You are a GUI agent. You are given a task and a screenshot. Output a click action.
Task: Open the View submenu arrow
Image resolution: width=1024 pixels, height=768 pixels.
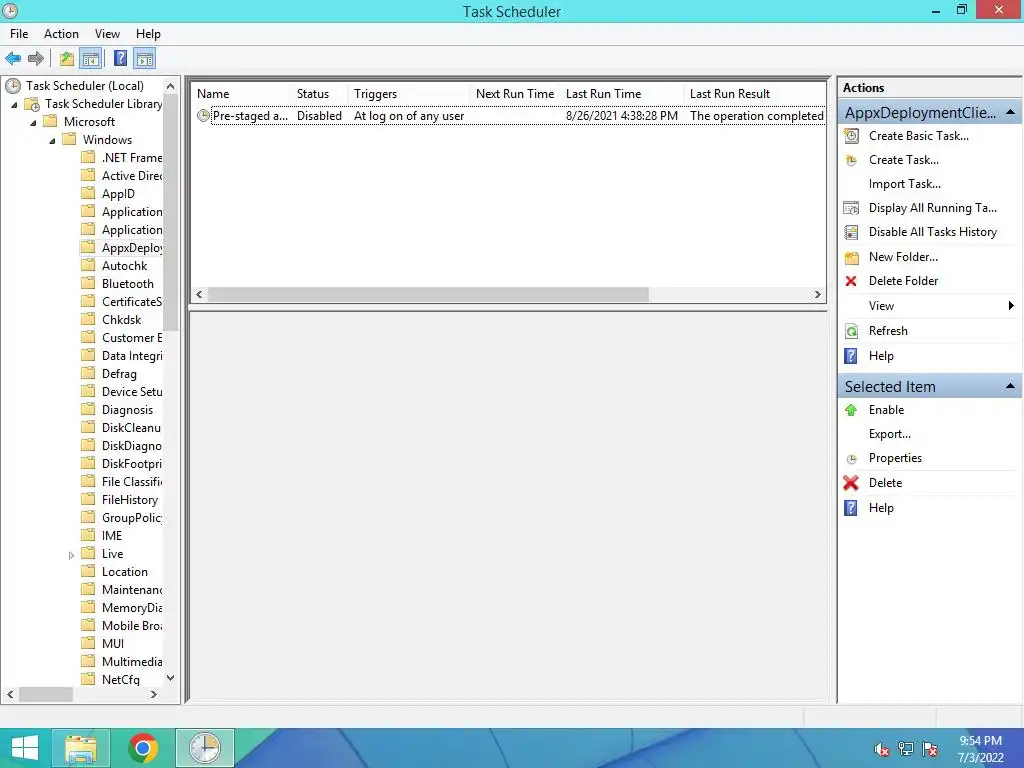click(x=1011, y=306)
